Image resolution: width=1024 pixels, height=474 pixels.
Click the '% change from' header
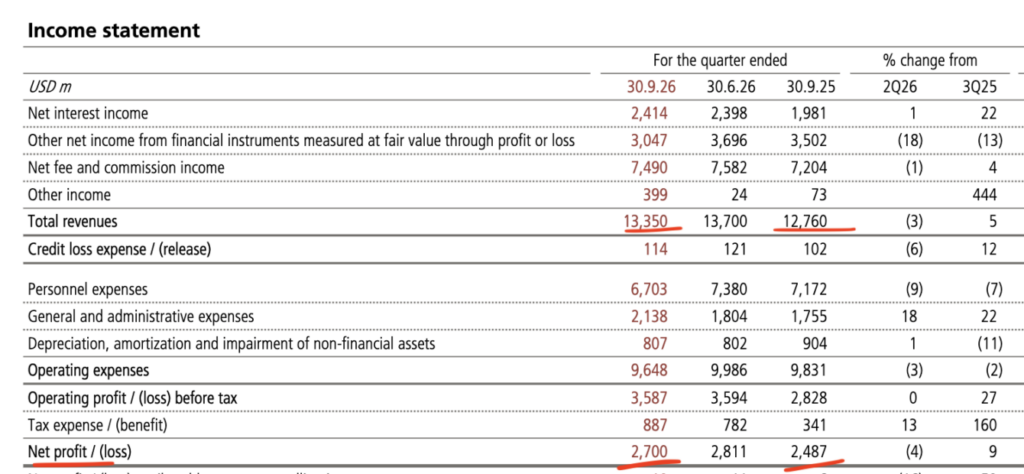(x=930, y=60)
